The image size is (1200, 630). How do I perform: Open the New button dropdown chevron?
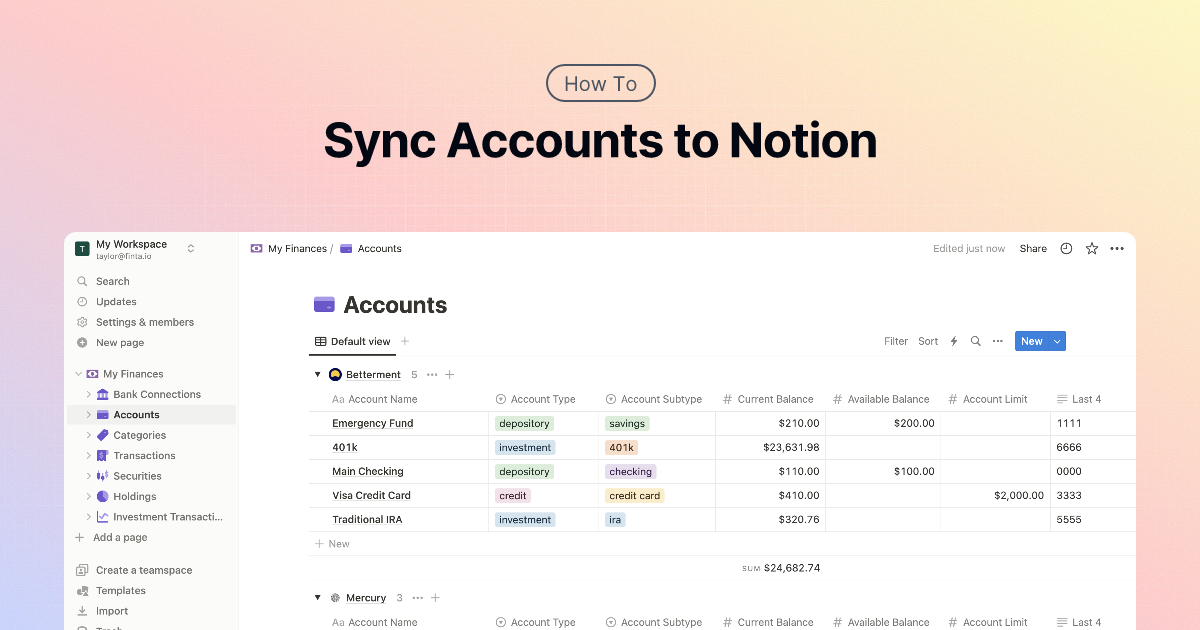(1057, 341)
